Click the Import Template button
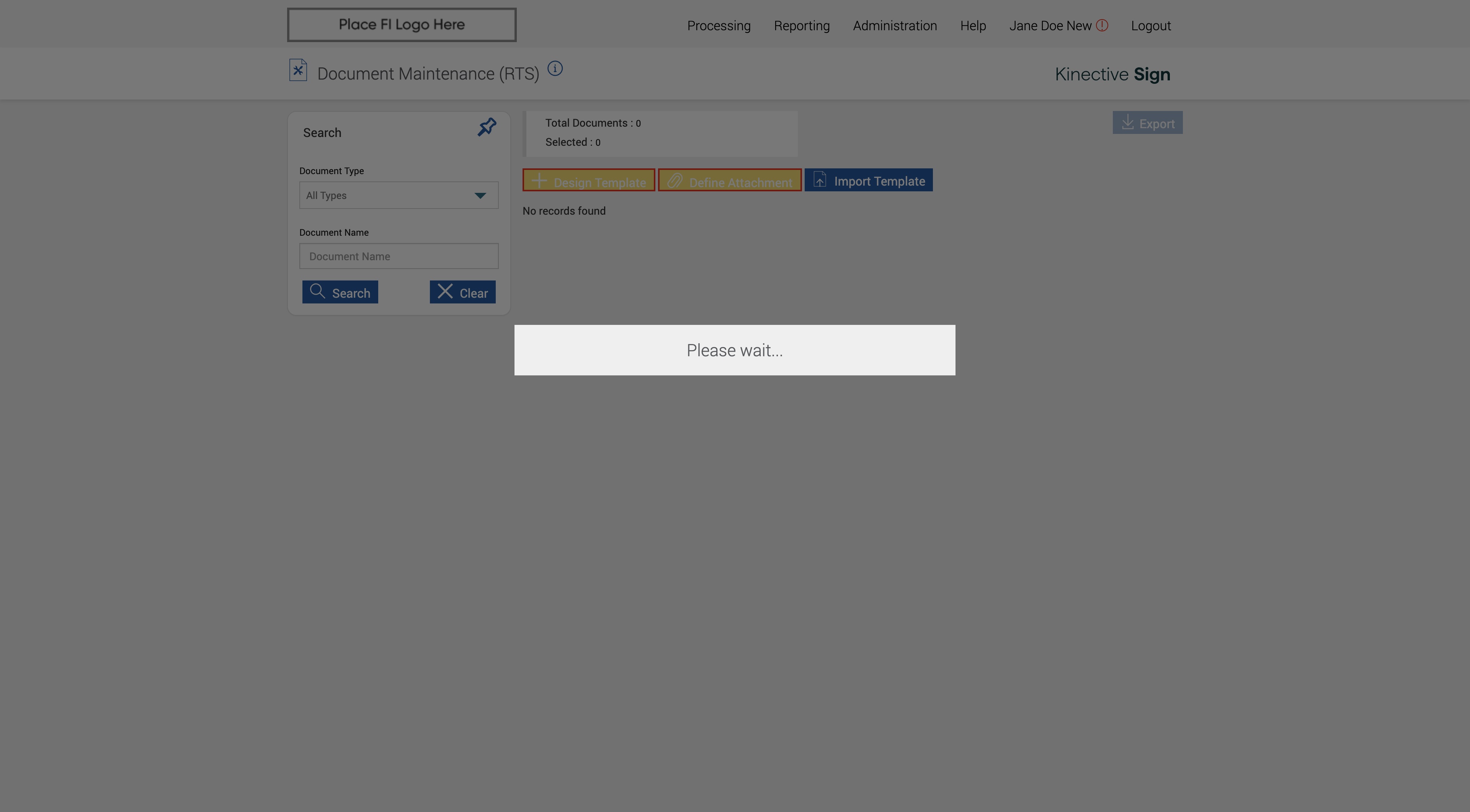 869,181
